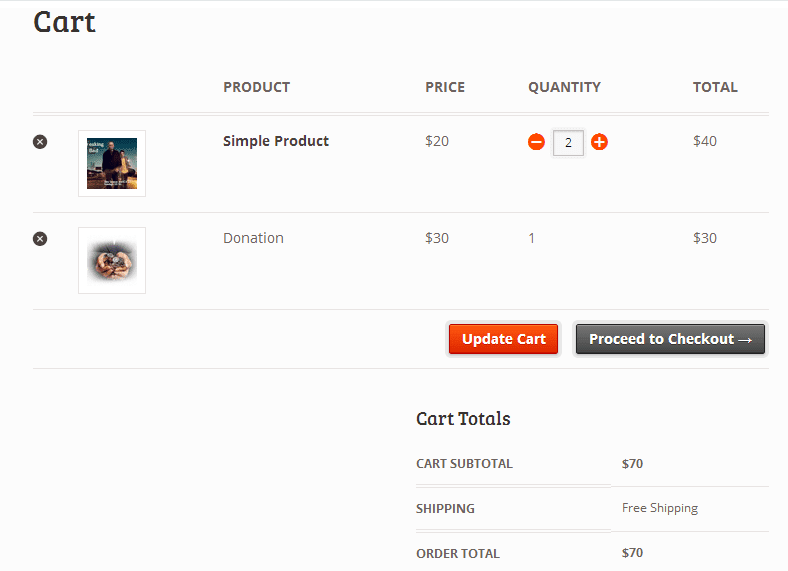
Task: Remove Simple Product from the cart
Action: 40,142
